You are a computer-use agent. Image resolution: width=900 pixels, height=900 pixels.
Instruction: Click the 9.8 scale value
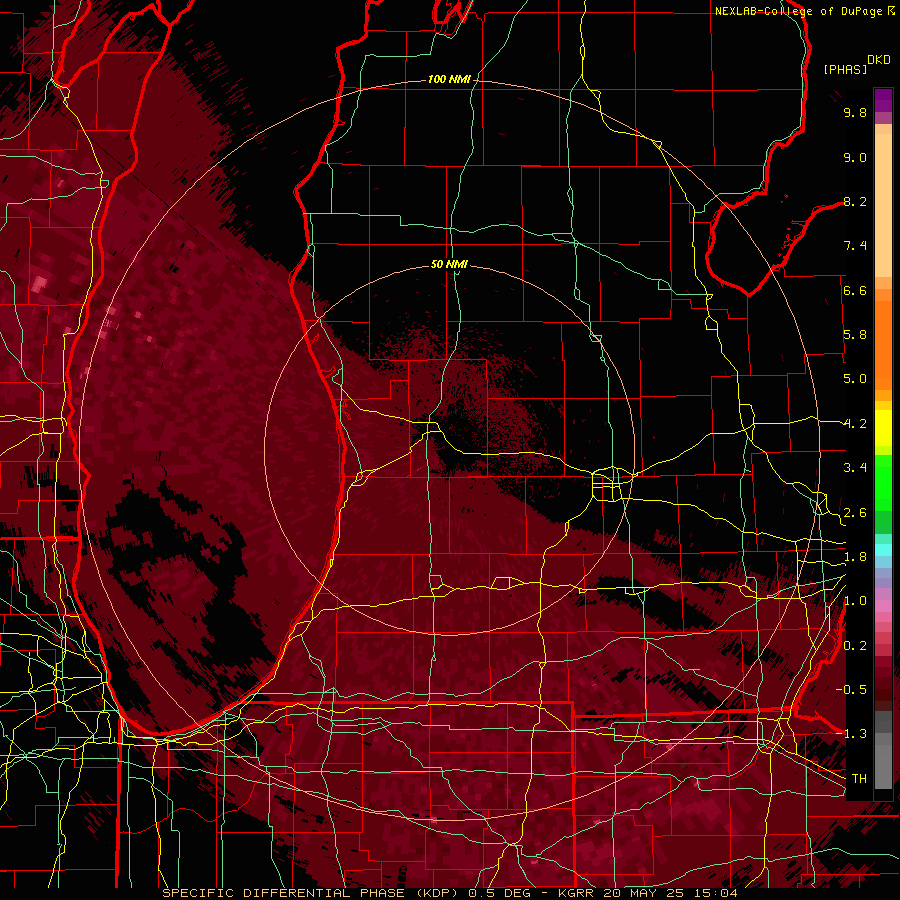tap(855, 112)
